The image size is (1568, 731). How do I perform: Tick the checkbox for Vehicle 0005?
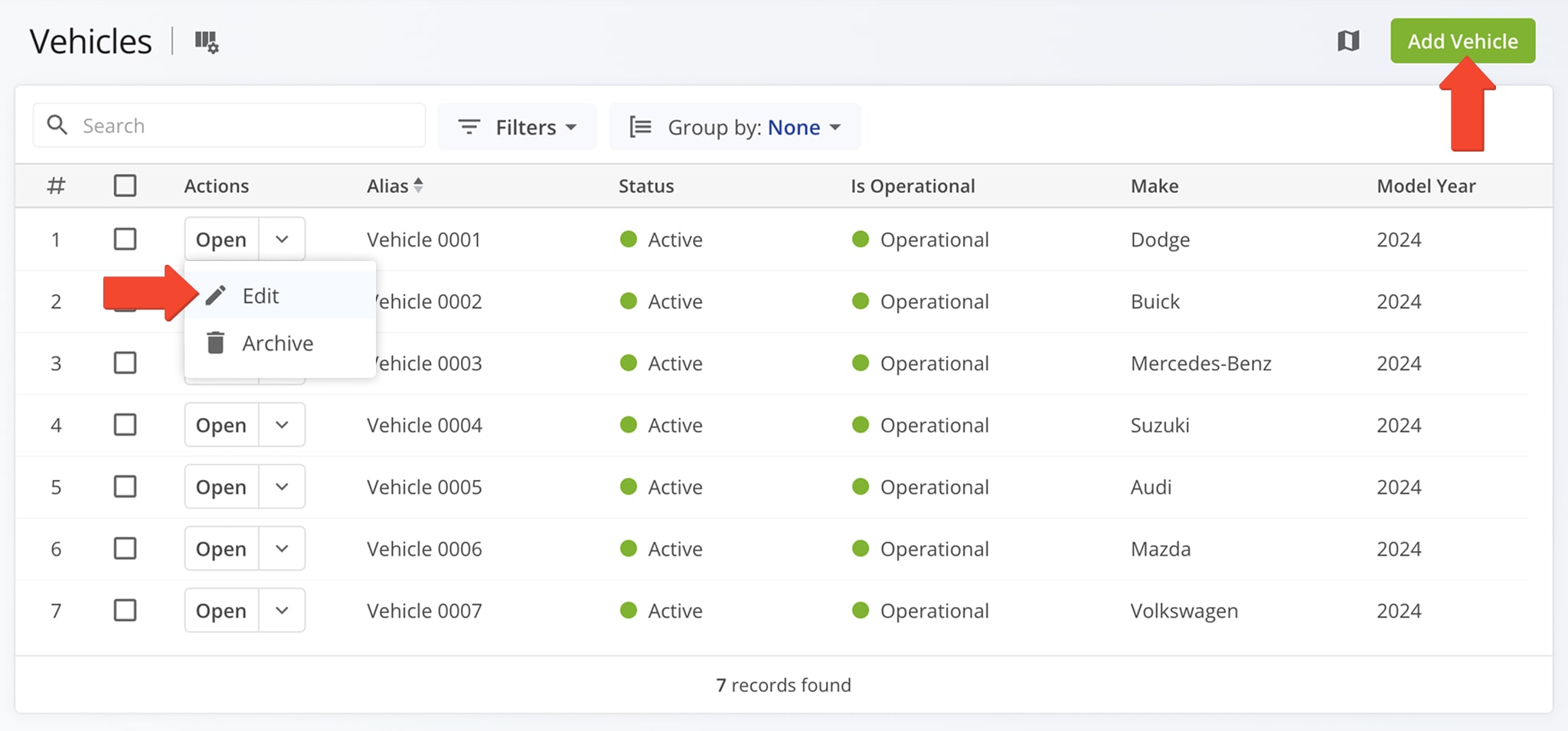125,486
